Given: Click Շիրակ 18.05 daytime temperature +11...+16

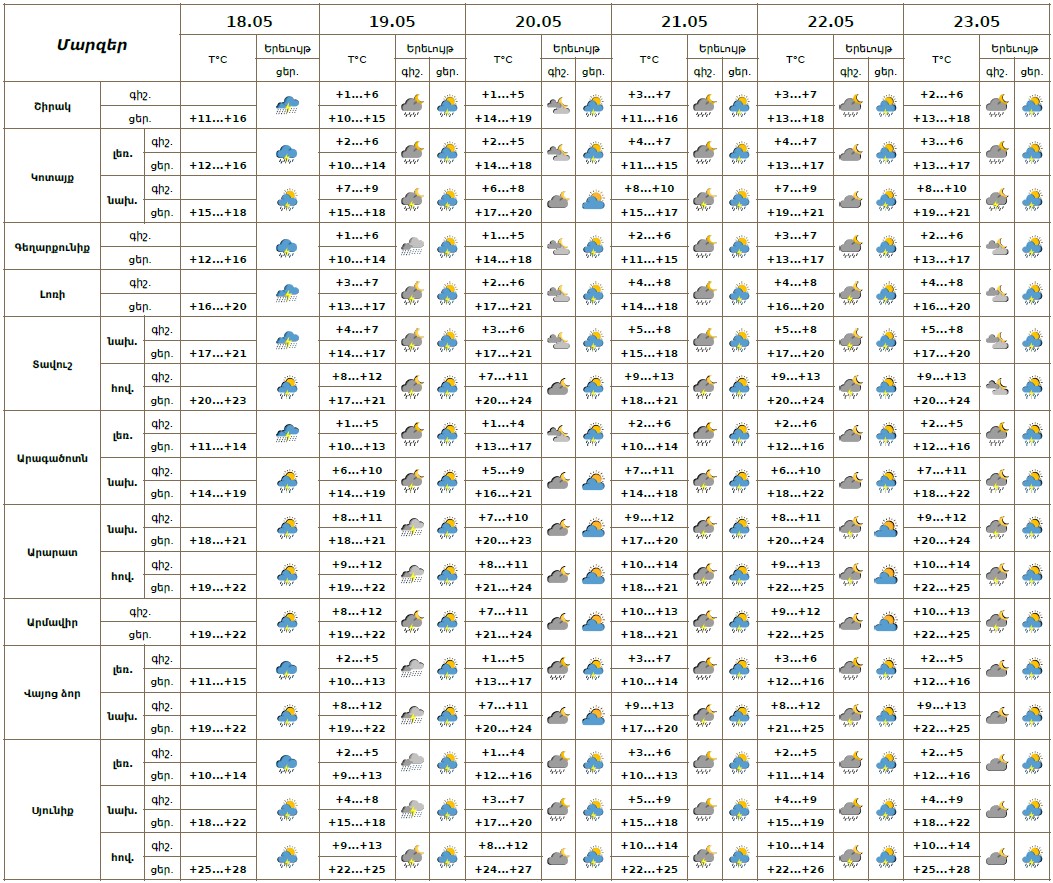Looking at the screenshot, I should click(218, 118).
